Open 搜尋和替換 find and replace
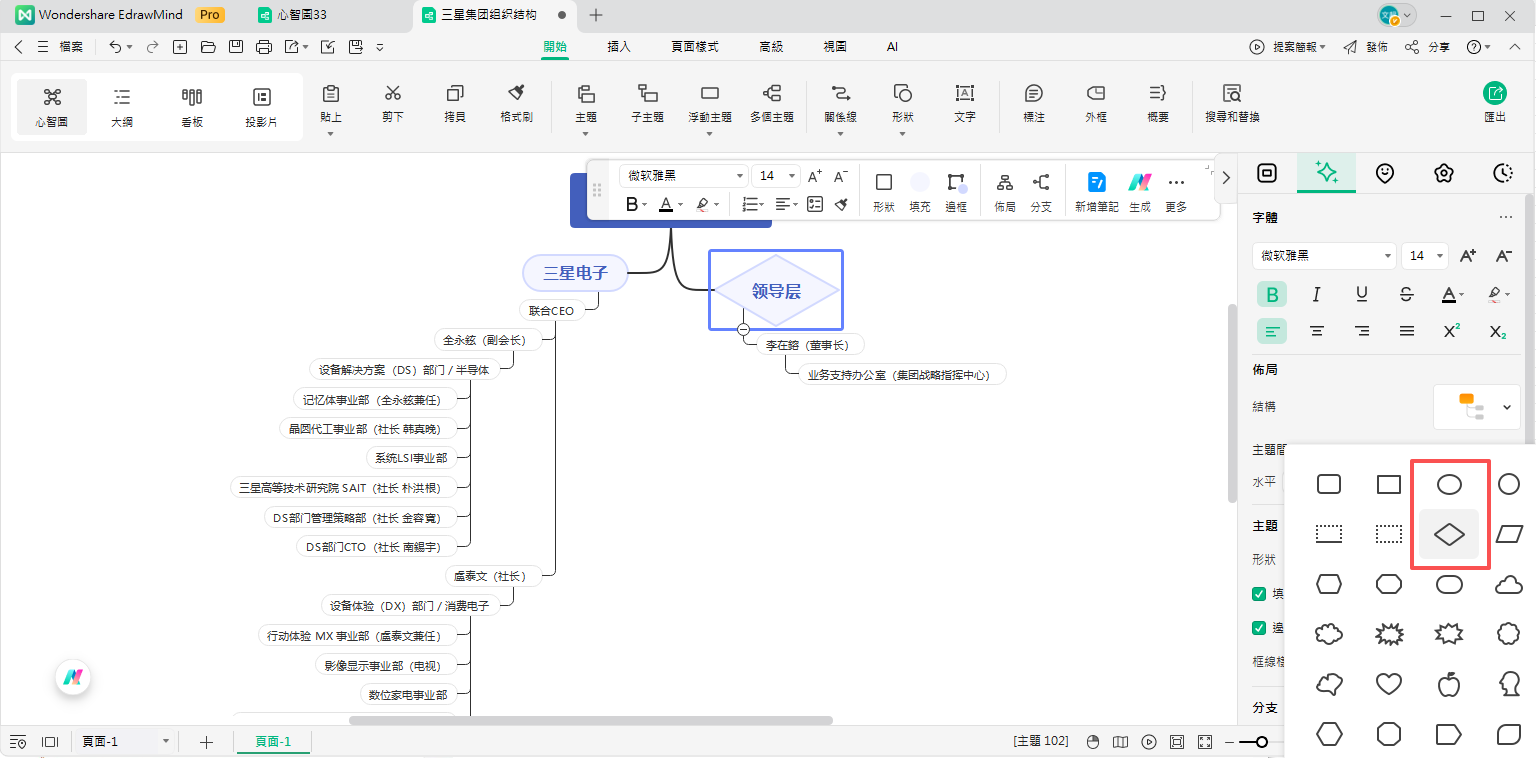This screenshot has width=1536, height=758. point(1231,106)
